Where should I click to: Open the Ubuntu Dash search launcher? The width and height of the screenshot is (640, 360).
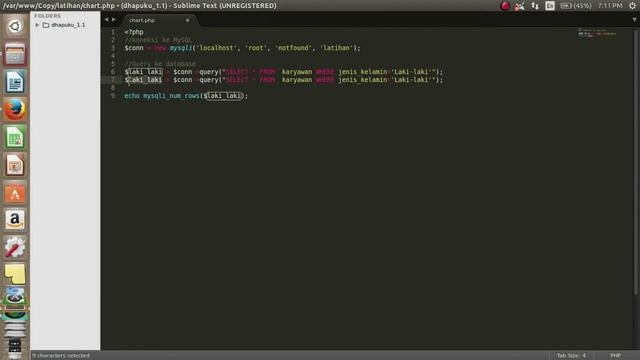pyautogui.click(x=15, y=26)
